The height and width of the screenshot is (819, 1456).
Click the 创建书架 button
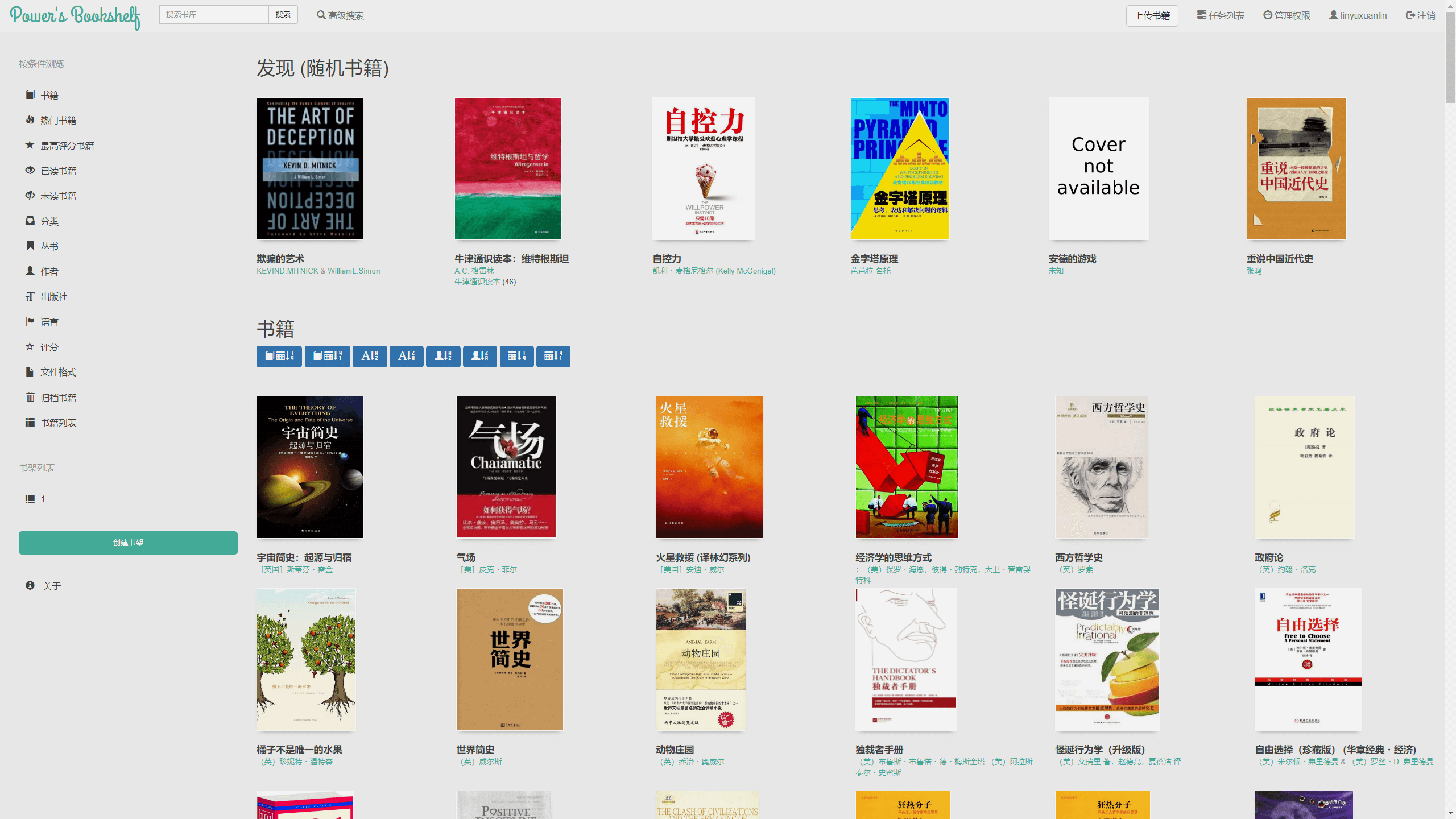128,543
